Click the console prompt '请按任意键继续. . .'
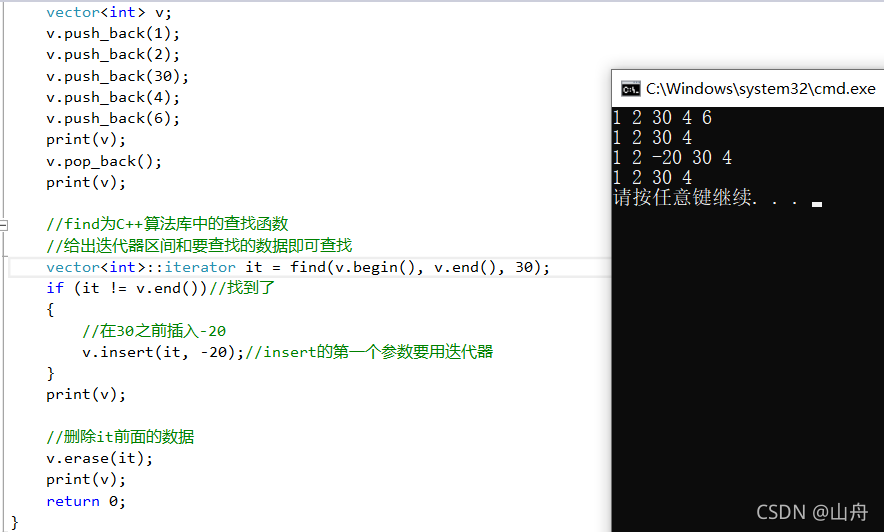The height and width of the screenshot is (532, 884). (x=706, y=198)
